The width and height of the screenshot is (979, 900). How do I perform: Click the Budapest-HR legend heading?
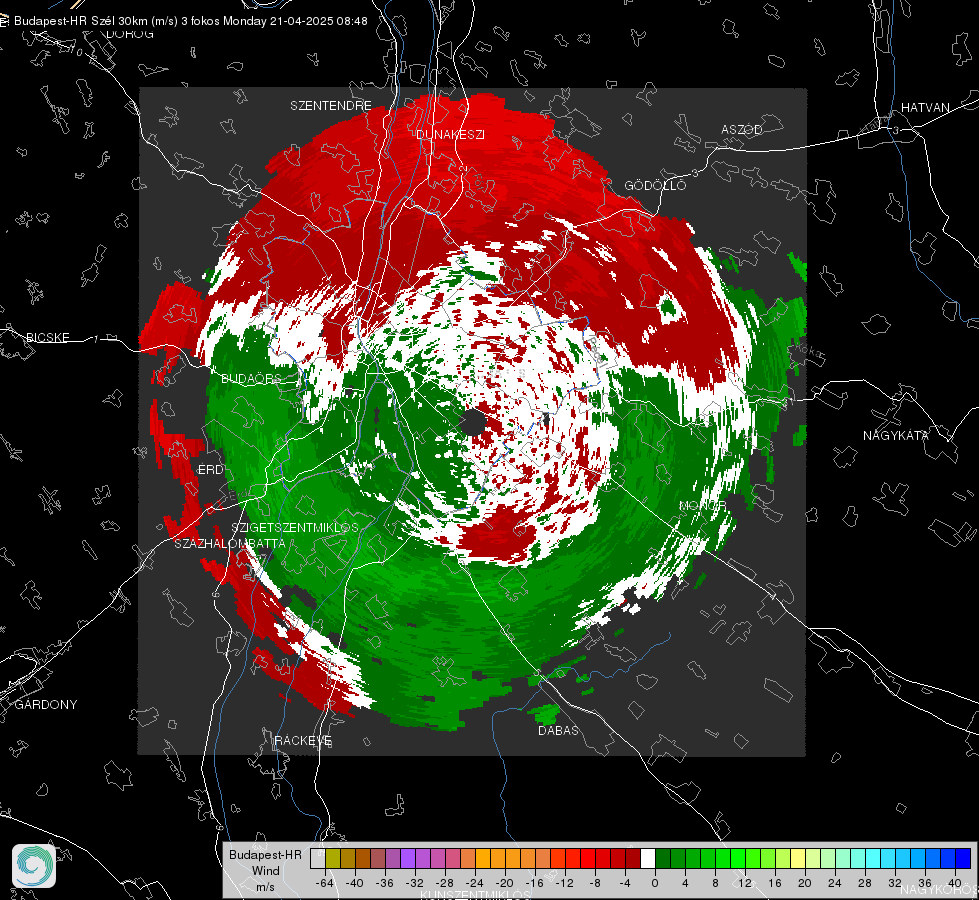pyautogui.click(x=265, y=855)
